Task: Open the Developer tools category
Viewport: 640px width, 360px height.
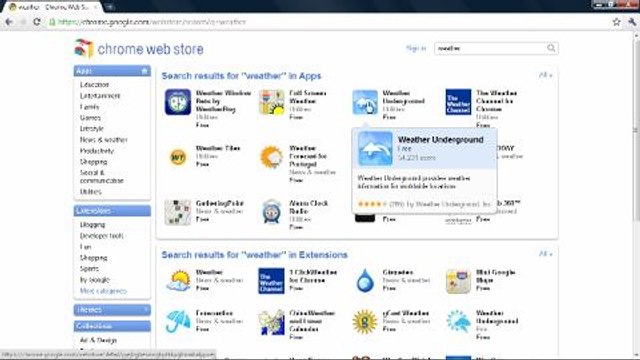Action: 102,236
